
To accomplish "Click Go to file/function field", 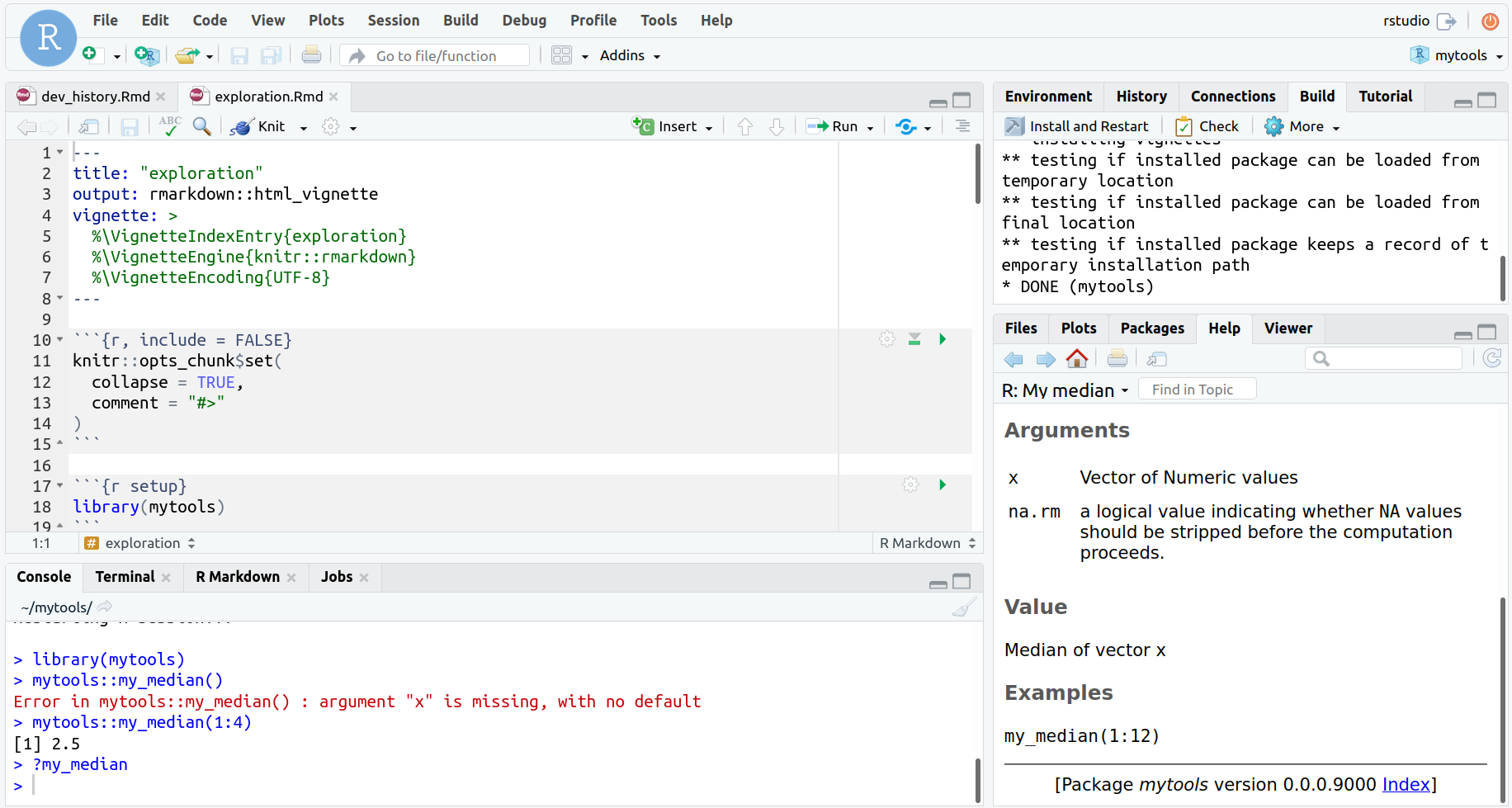I will [x=435, y=55].
